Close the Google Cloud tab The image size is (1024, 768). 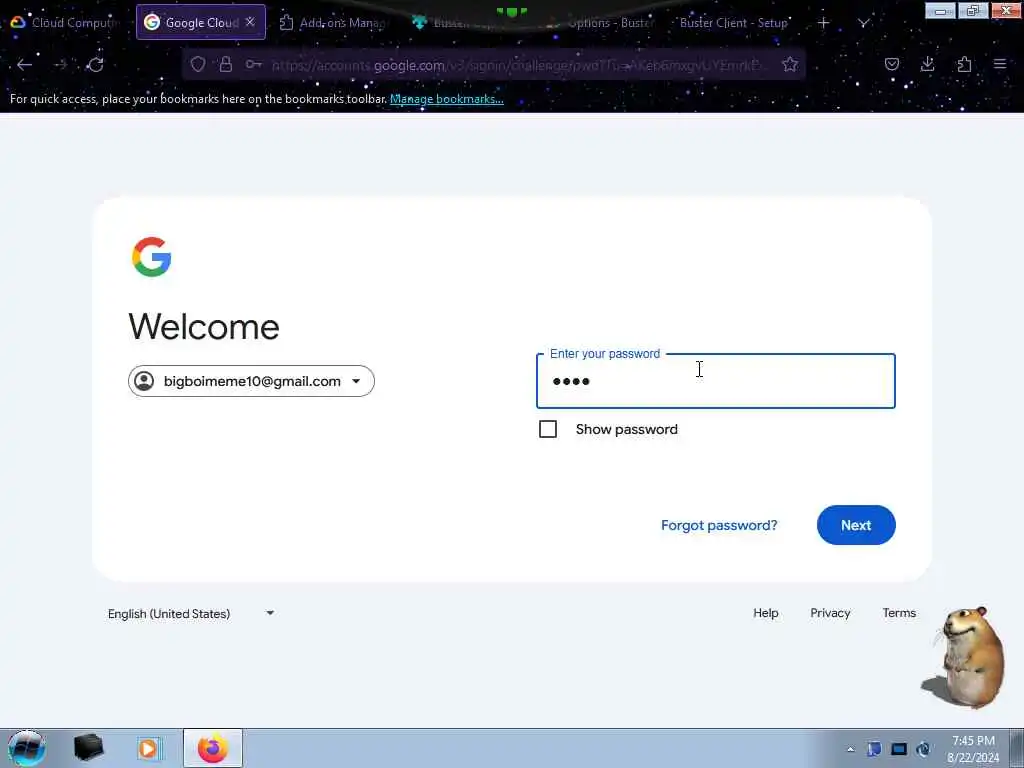[x=250, y=22]
